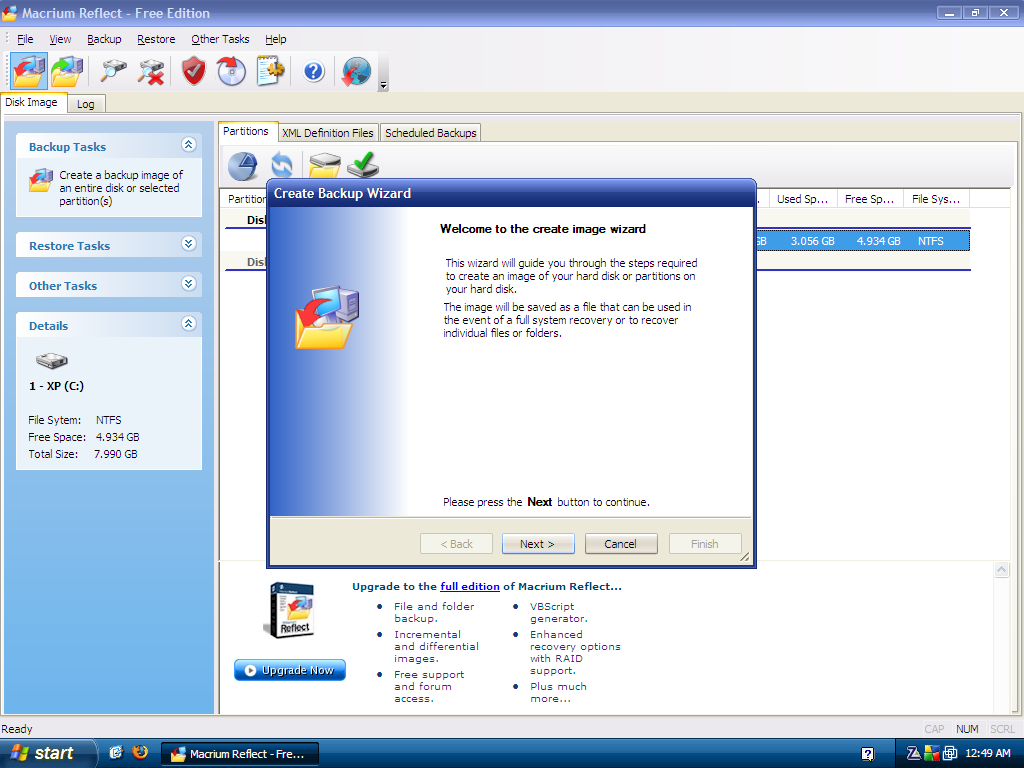
Task: Expand the Other Tasks panel
Action: pyautogui.click(x=189, y=284)
